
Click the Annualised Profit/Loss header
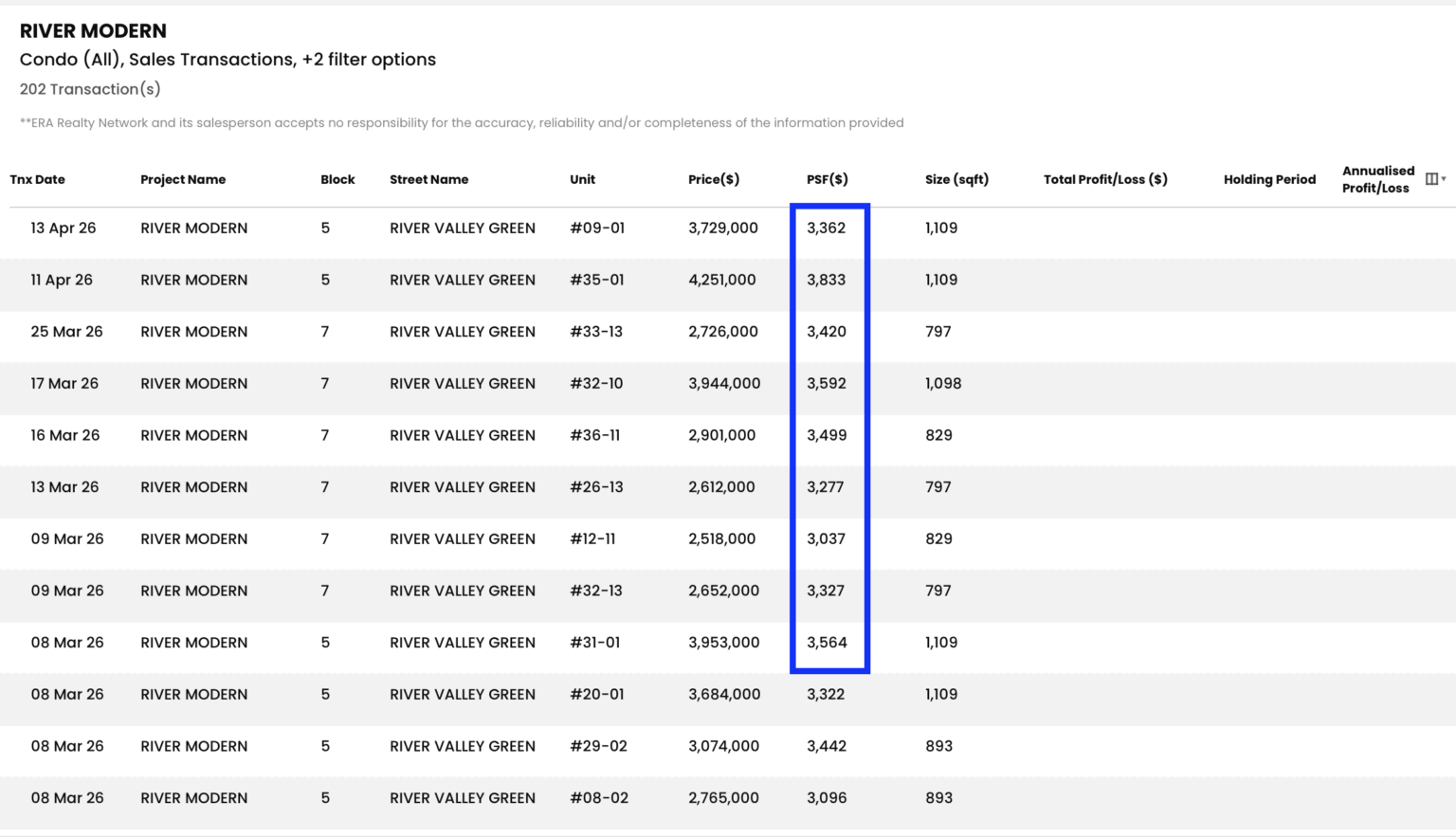1378,179
